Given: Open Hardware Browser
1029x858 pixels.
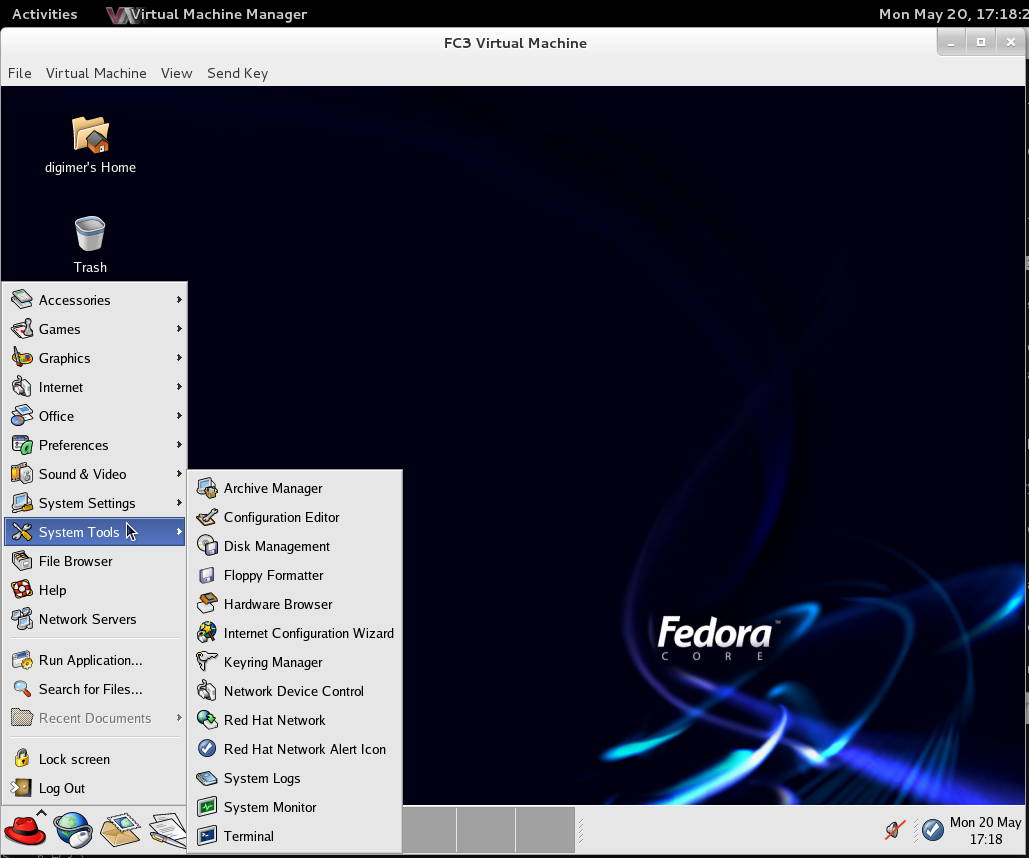Looking at the screenshot, I should pos(295,604).
